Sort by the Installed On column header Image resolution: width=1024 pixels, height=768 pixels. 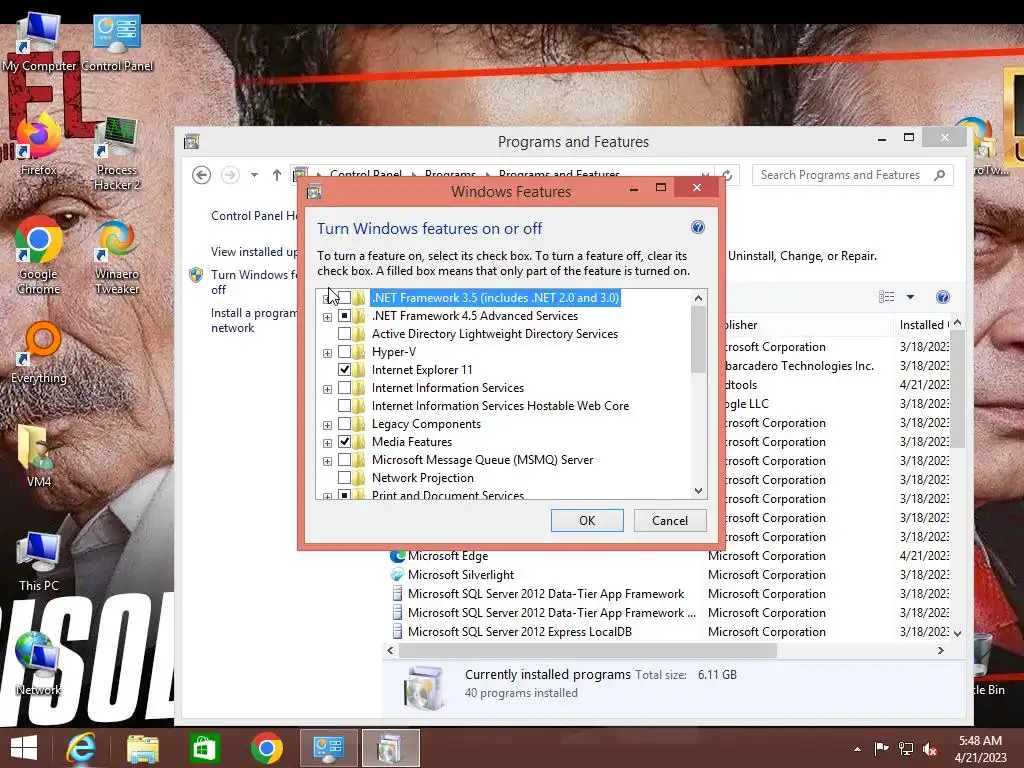[923, 325]
